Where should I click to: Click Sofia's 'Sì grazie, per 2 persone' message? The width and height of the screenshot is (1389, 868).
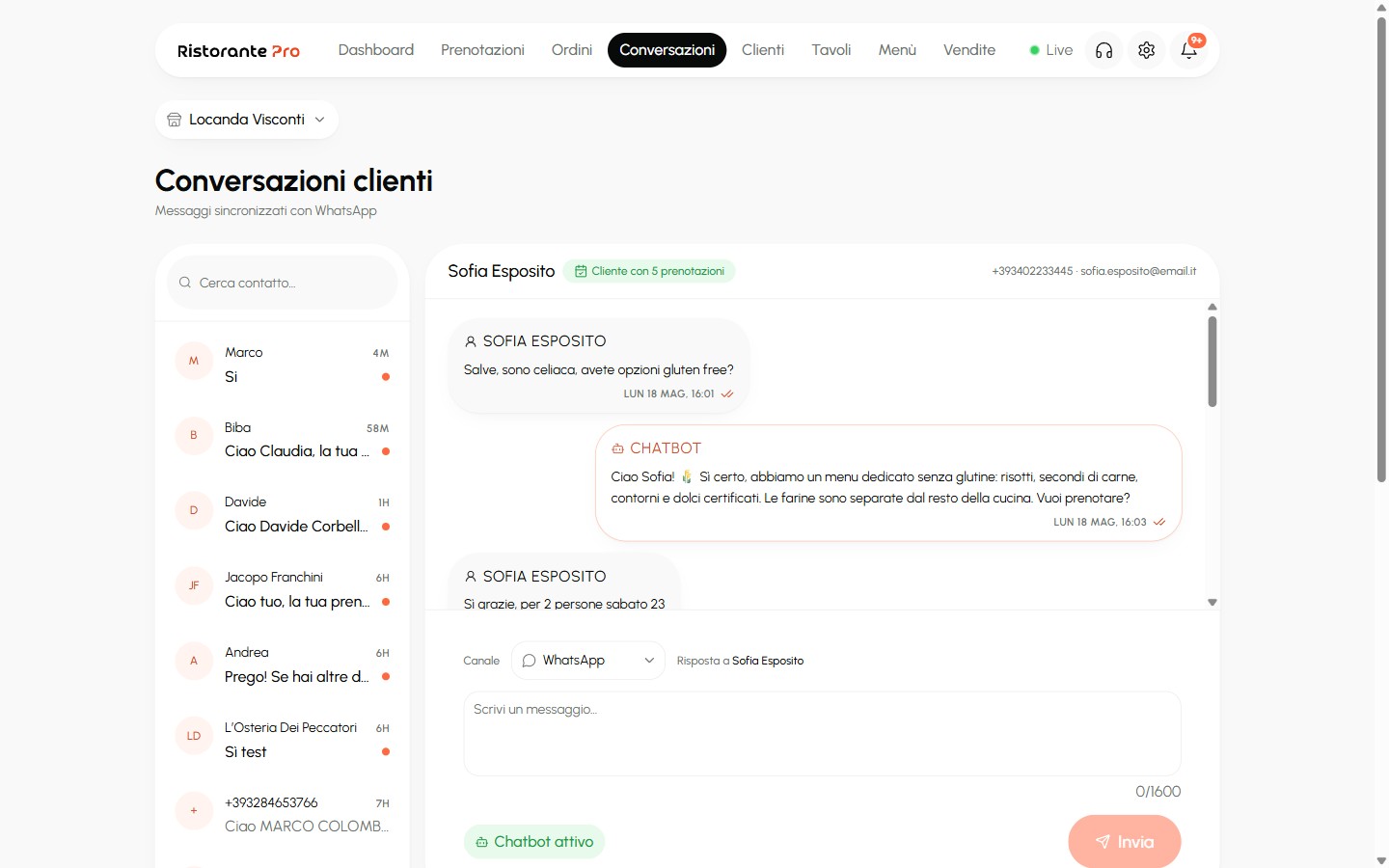[564, 583]
